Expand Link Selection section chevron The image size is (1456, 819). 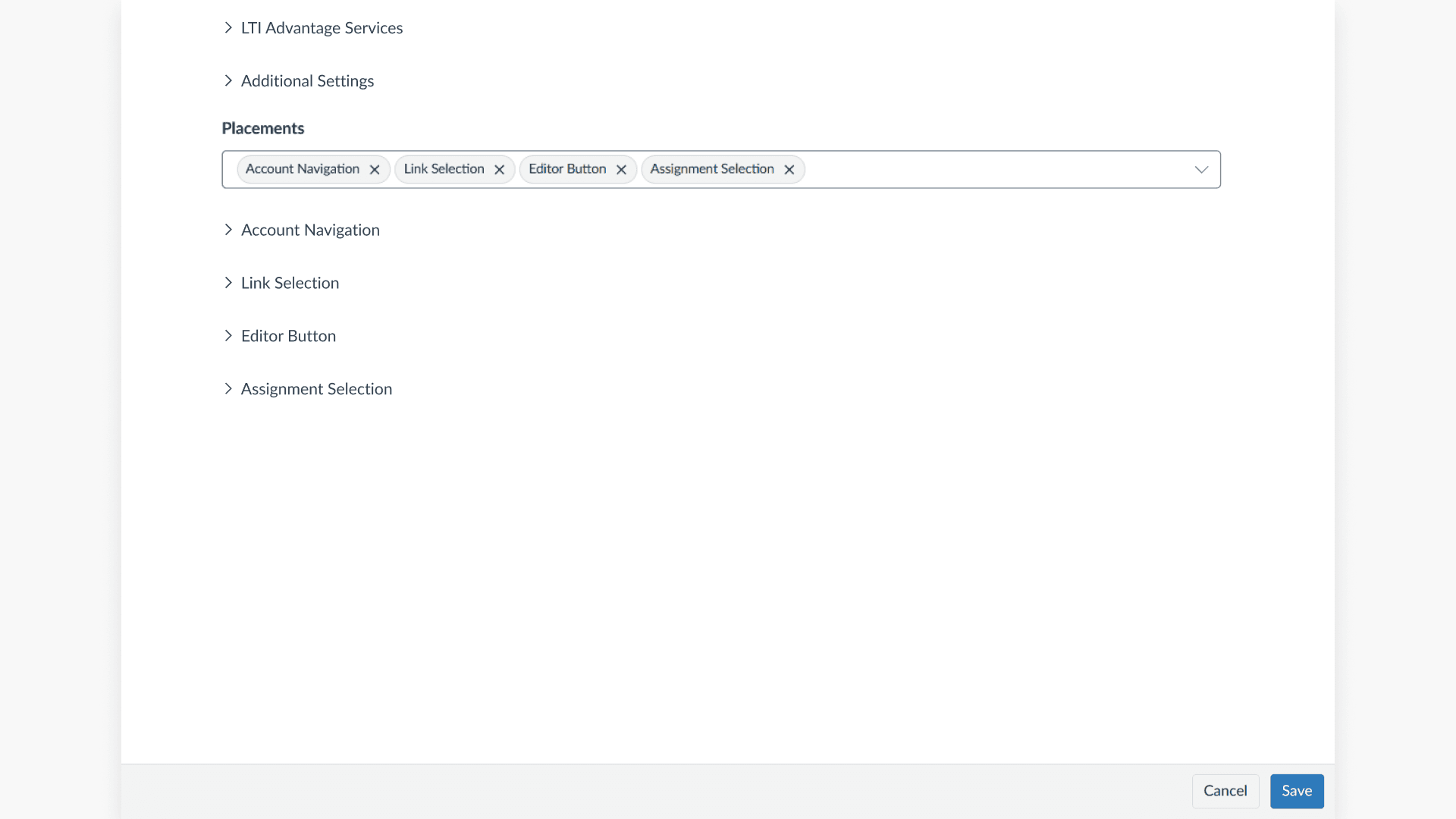click(228, 283)
